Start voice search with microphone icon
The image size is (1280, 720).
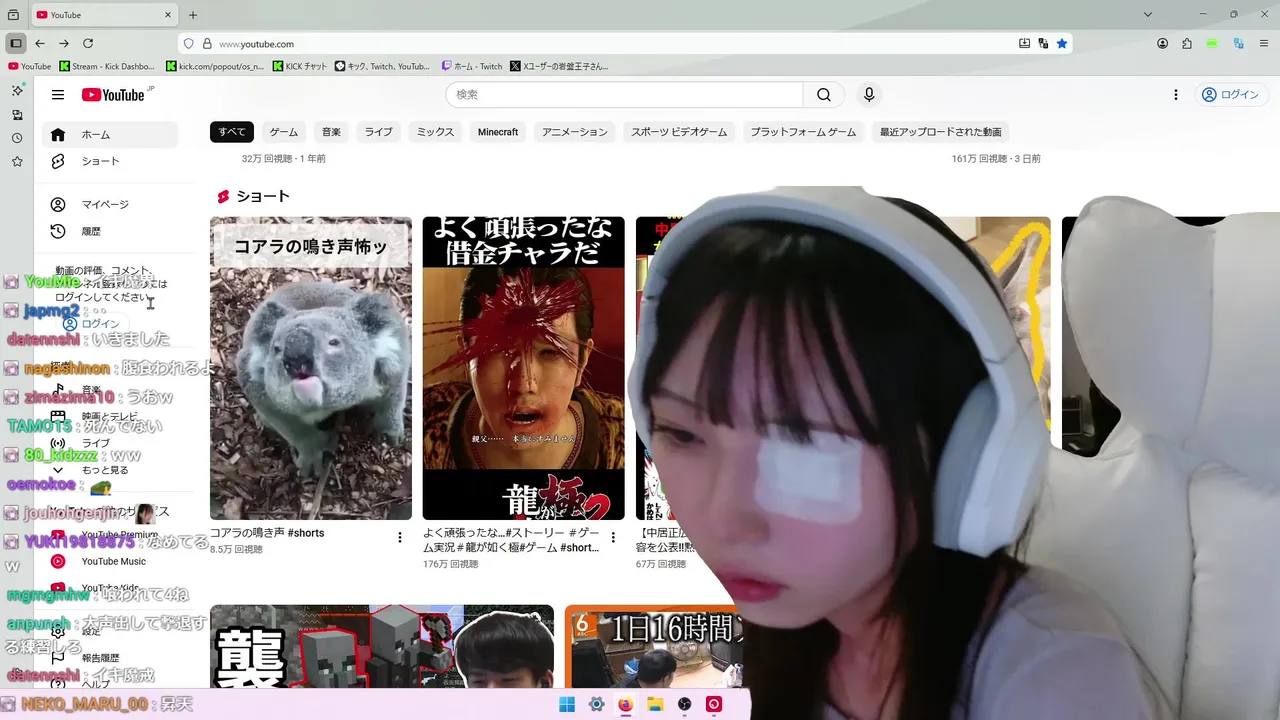[x=869, y=95]
